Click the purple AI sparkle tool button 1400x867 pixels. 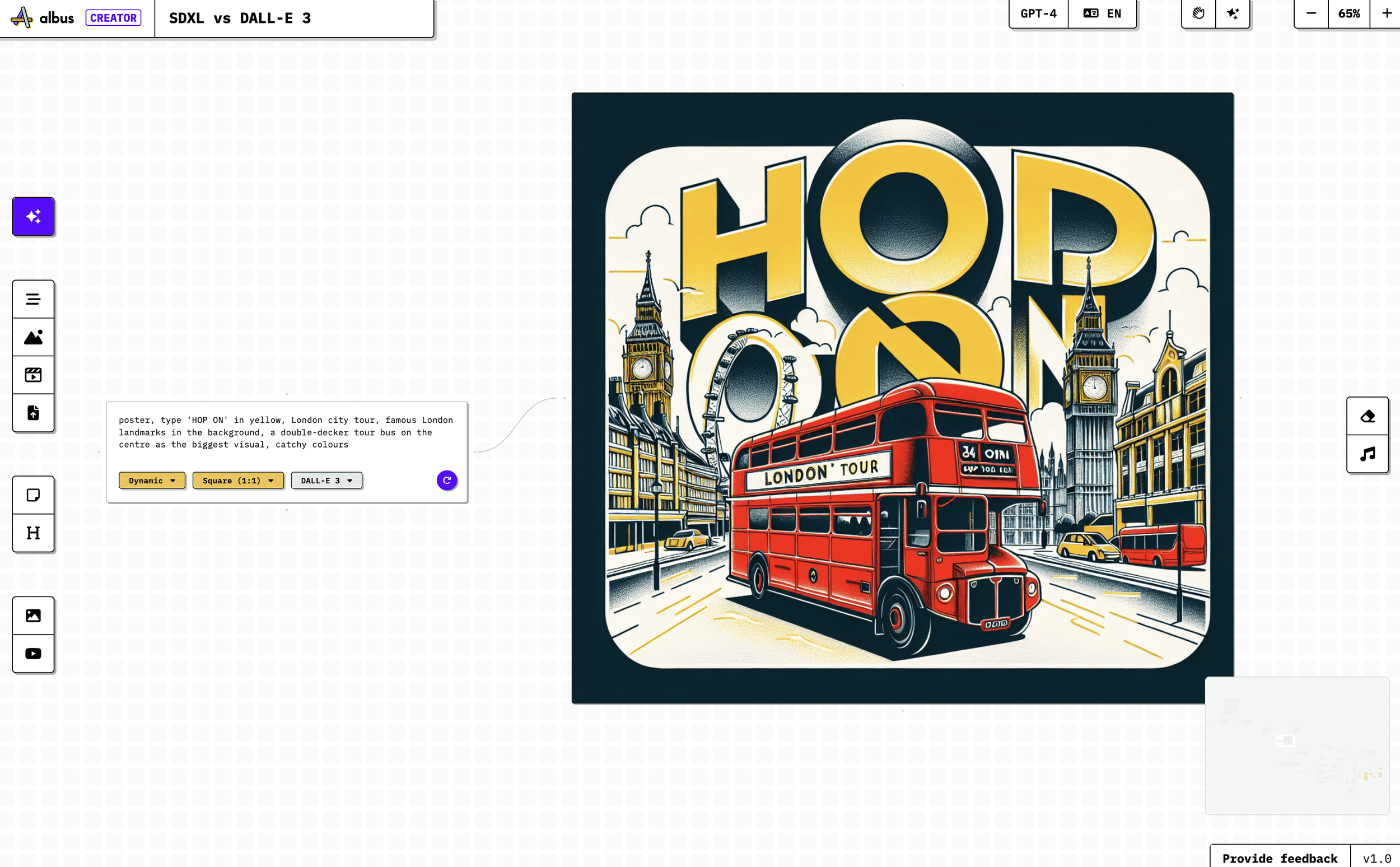coord(33,217)
